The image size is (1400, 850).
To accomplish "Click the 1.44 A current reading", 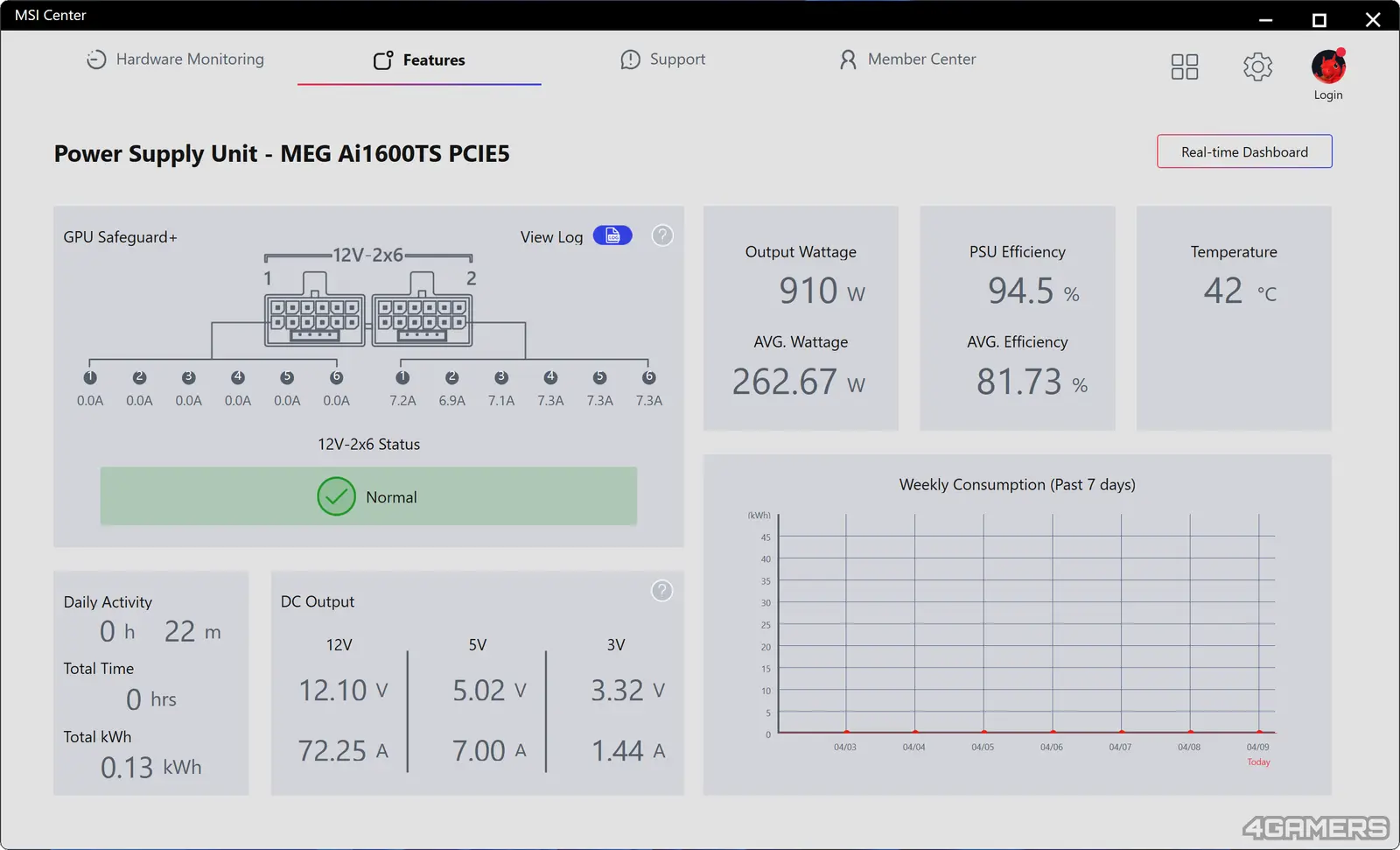I will (x=628, y=751).
